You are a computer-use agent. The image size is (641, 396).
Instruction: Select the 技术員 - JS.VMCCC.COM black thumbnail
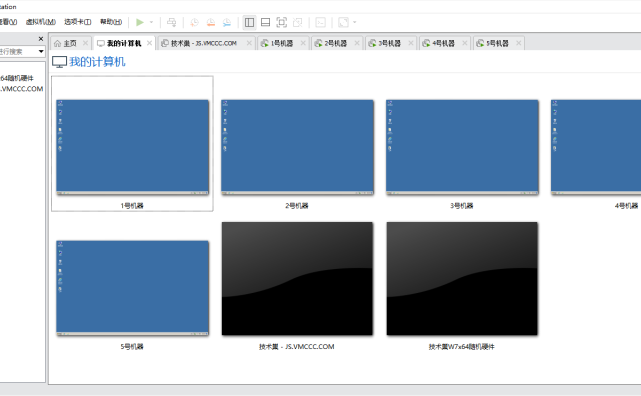(x=297, y=279)
